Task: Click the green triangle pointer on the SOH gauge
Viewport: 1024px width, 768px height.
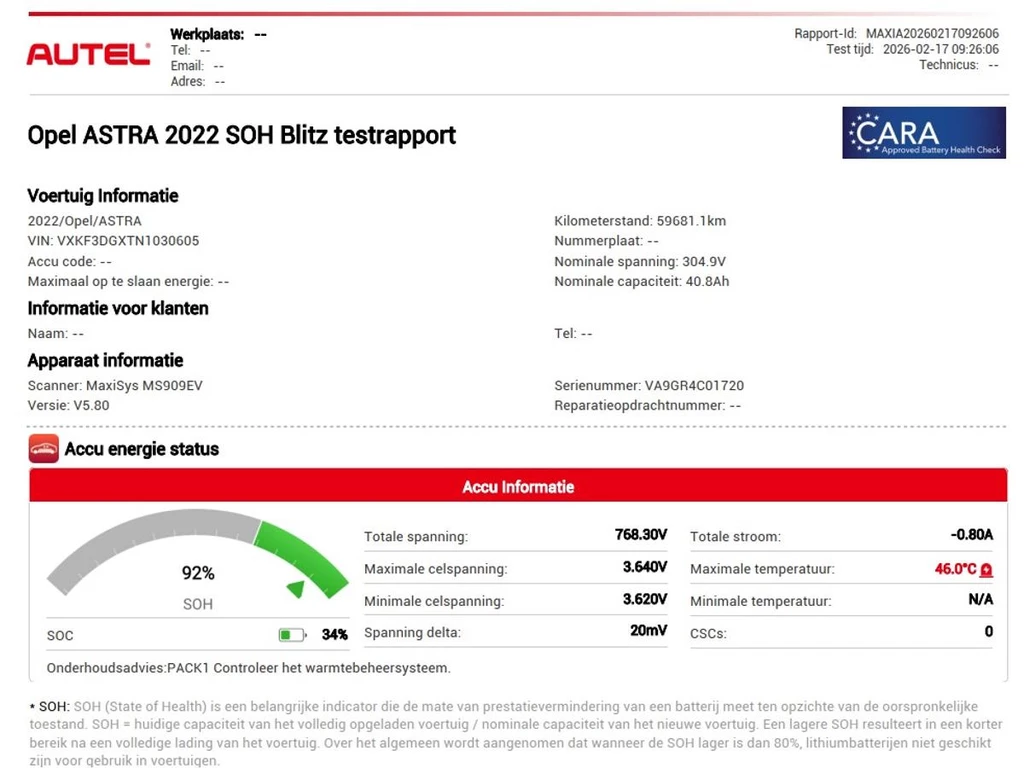Action: click(297, 588)
